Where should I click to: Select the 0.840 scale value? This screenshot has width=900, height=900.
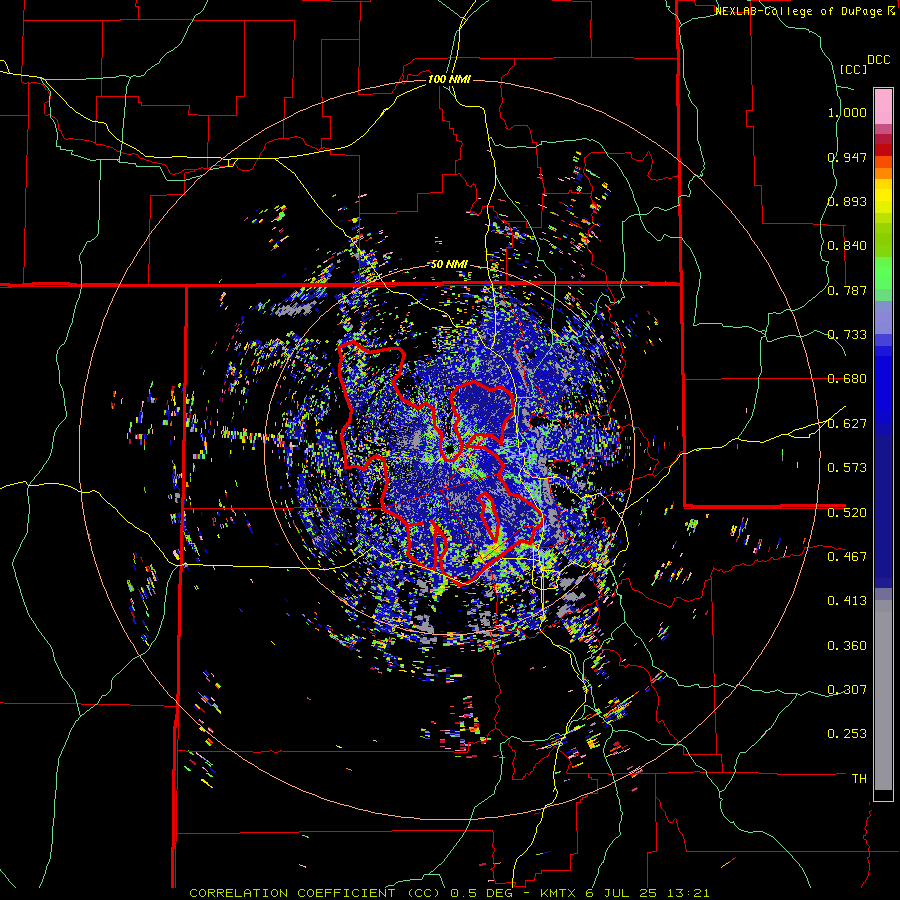click(x=847, y=246)
